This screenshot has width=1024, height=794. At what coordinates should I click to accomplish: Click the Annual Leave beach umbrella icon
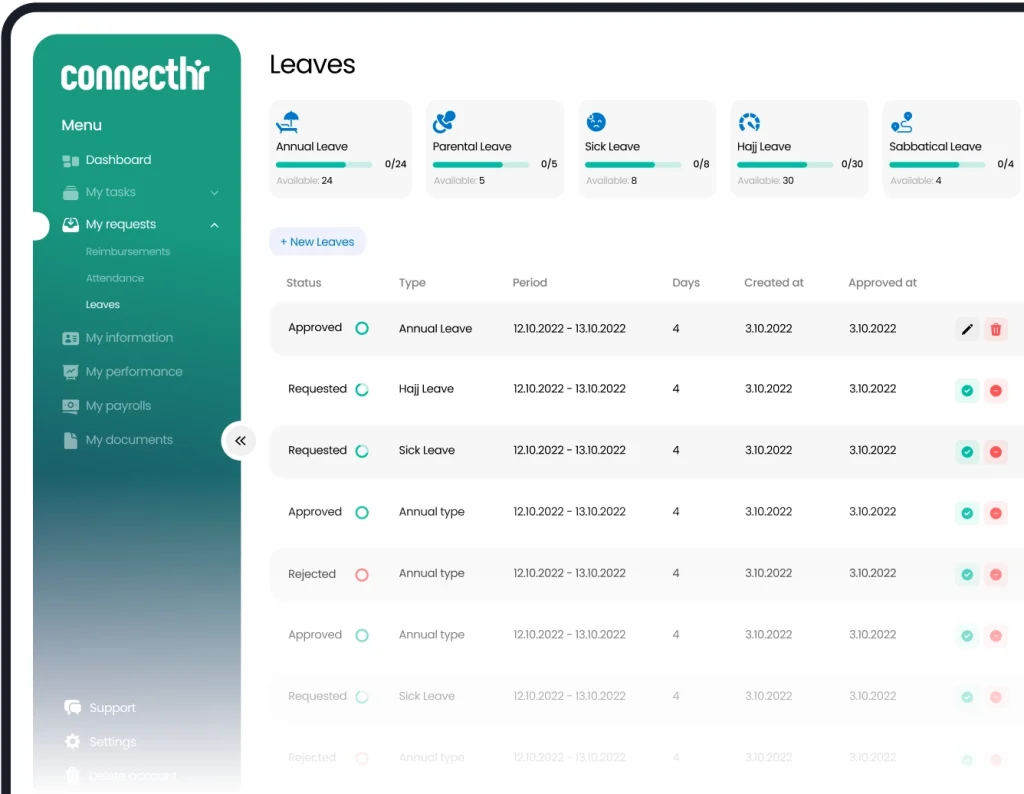[288, 121]
